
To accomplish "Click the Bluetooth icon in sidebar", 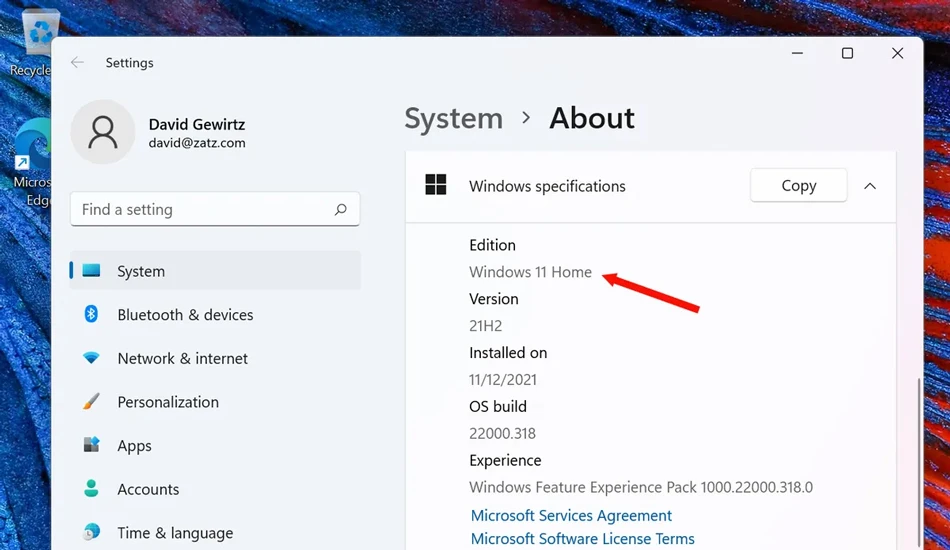I will [91, 314].
